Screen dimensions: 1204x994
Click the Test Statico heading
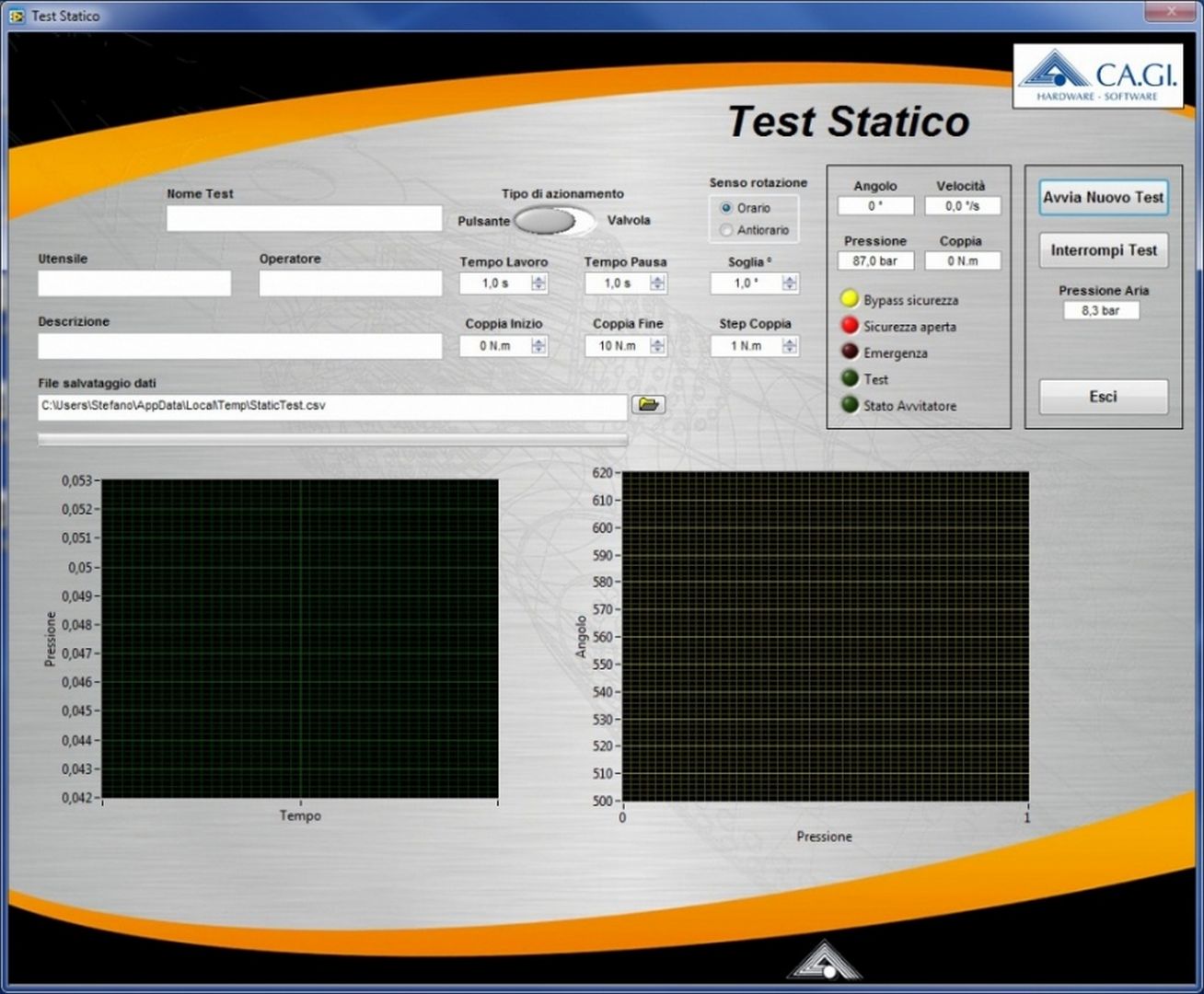849,121
